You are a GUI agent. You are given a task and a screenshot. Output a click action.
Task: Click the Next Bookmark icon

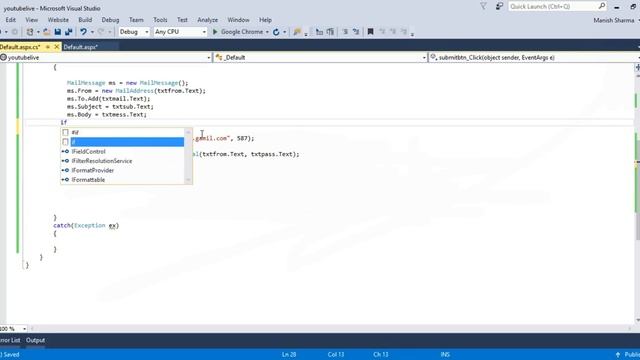click(393, 32)
